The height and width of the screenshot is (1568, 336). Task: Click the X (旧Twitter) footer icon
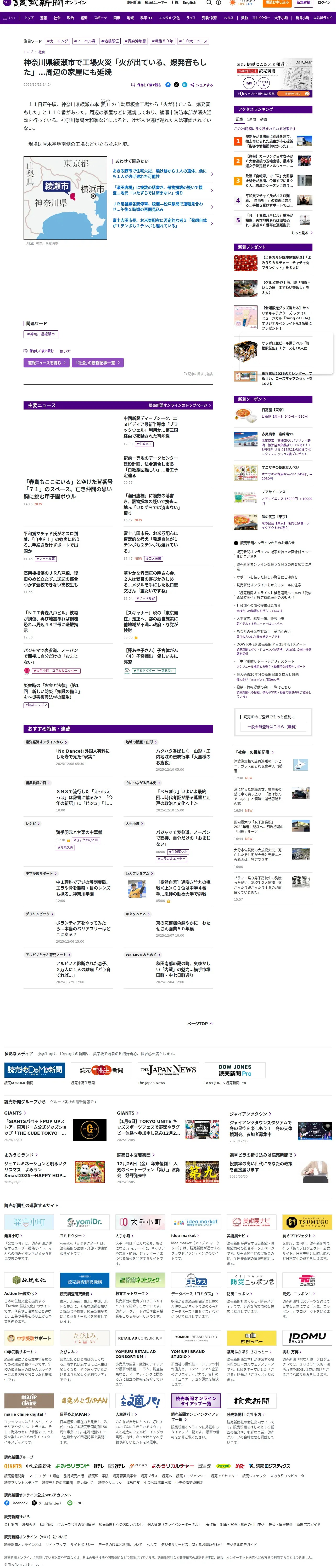(x=34, y=1503)
